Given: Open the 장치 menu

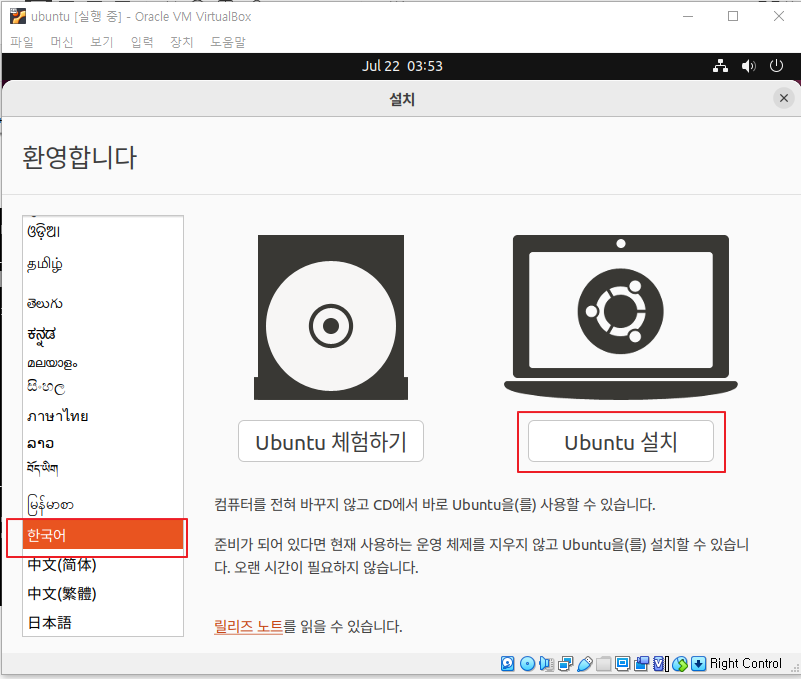Looking at the screenshot, I should (181, 42).
